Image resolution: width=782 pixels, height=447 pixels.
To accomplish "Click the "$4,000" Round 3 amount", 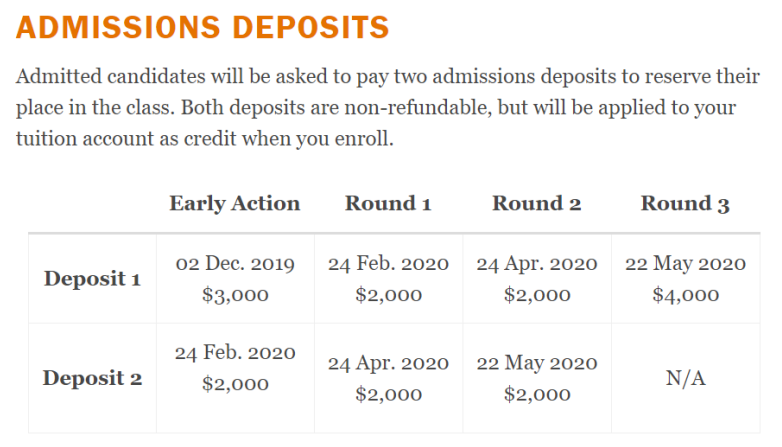I will 685,295.
